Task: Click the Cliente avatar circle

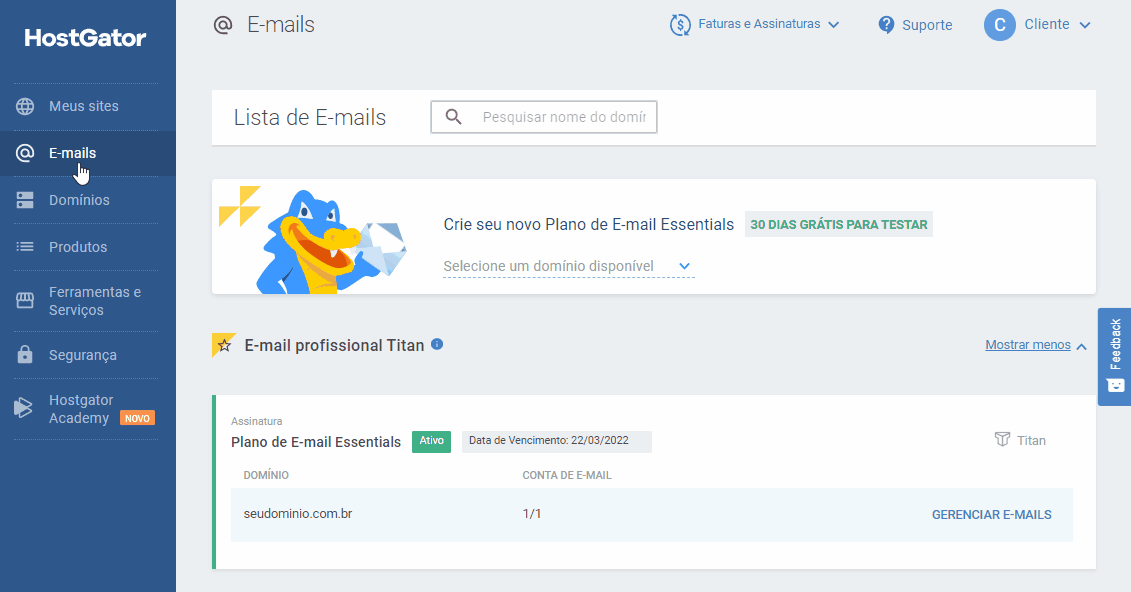Action: (x=1000, y=25)
